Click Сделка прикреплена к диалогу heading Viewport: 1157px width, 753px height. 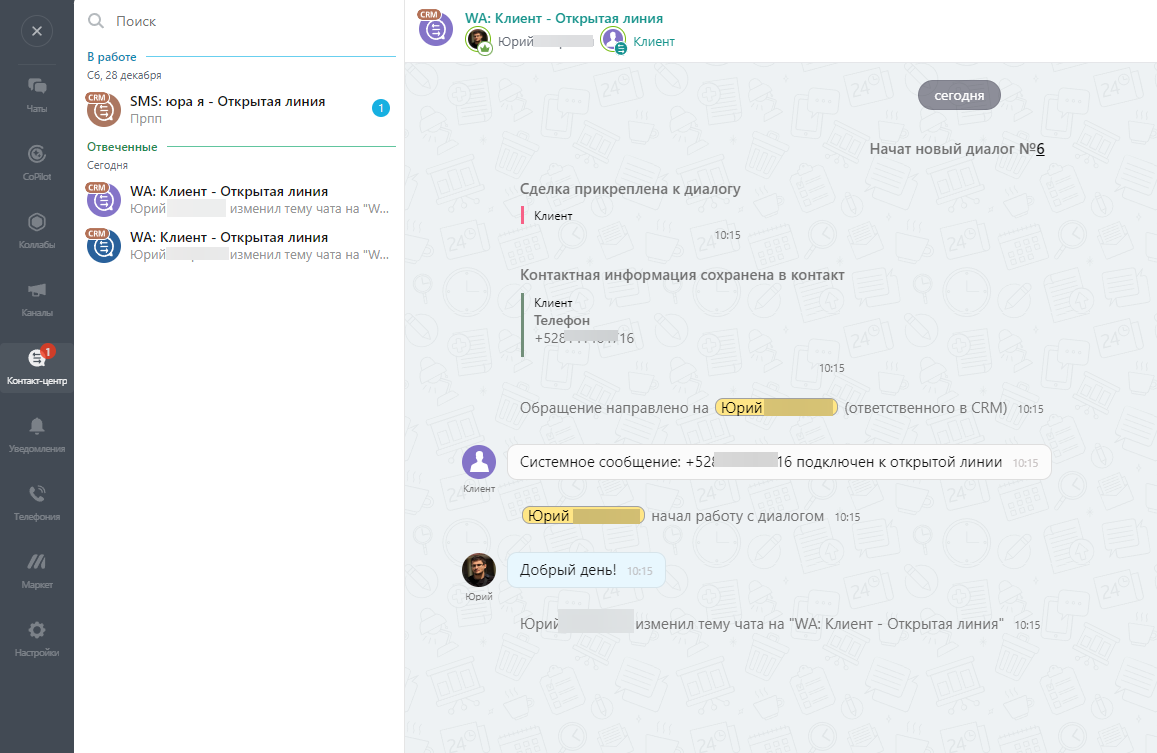[630, 189]
